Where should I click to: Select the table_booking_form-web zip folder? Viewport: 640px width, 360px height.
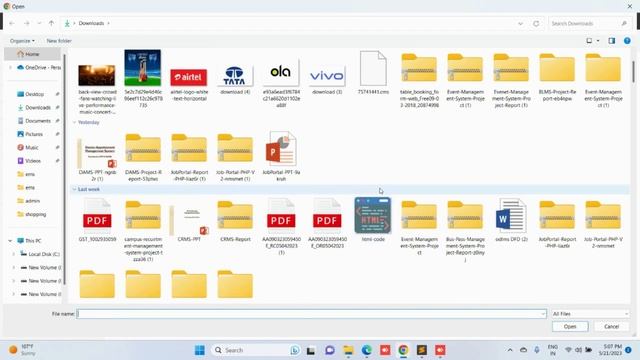(419, 68)
